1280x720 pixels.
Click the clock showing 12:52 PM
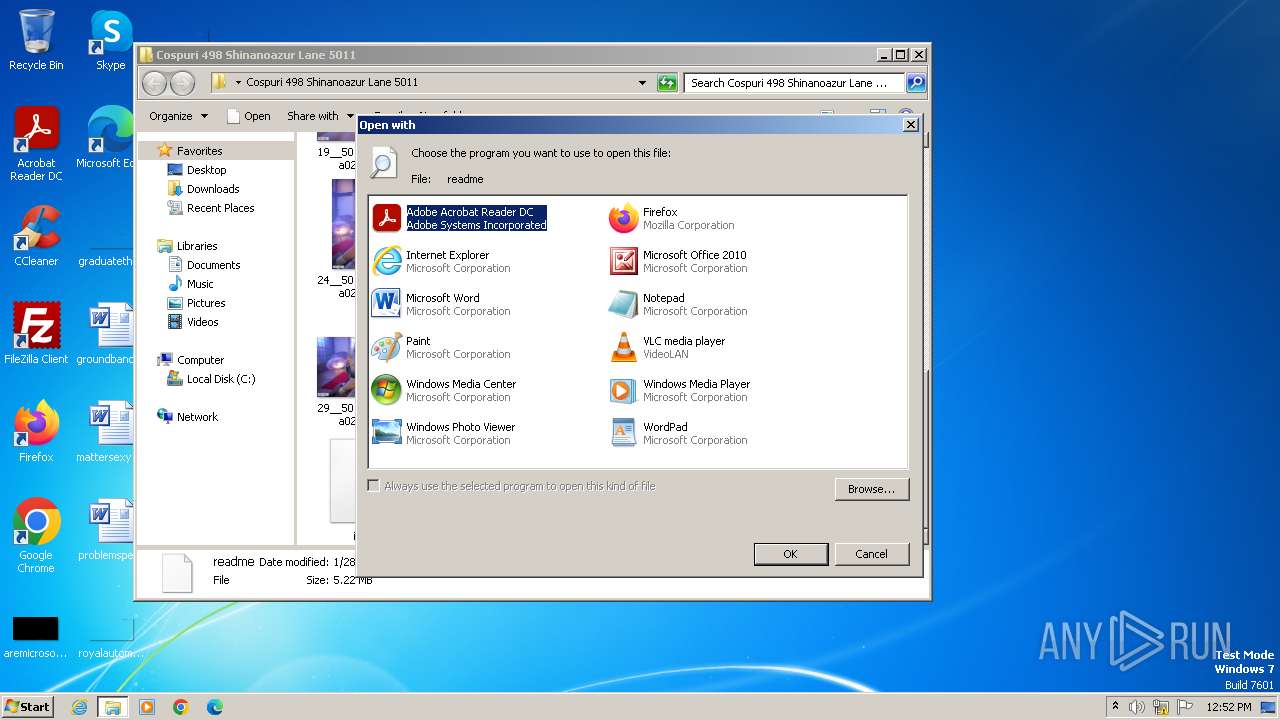pyautogui.click(x=1229, y=707)
